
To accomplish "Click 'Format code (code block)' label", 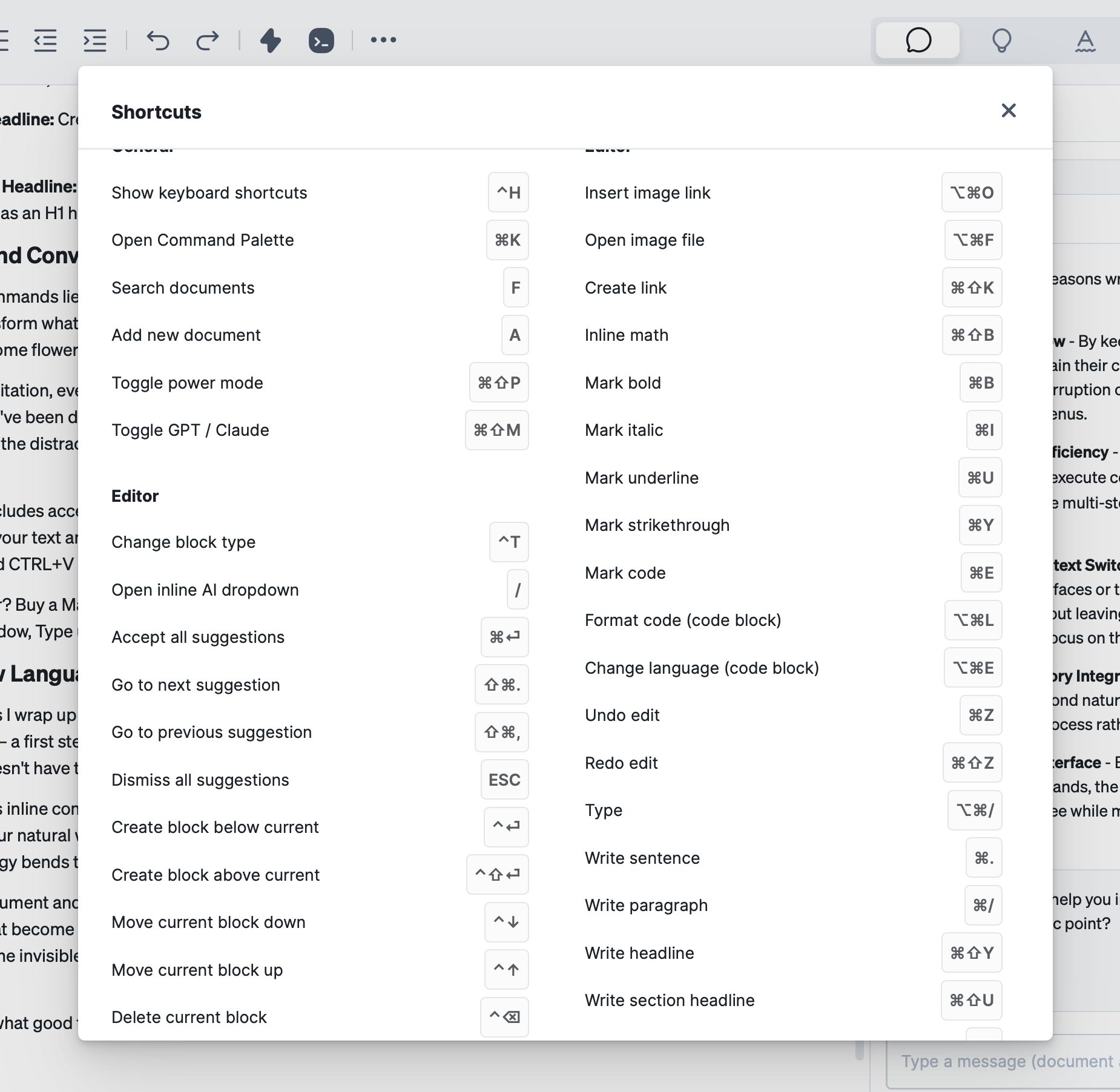I will tap(684, 620).
